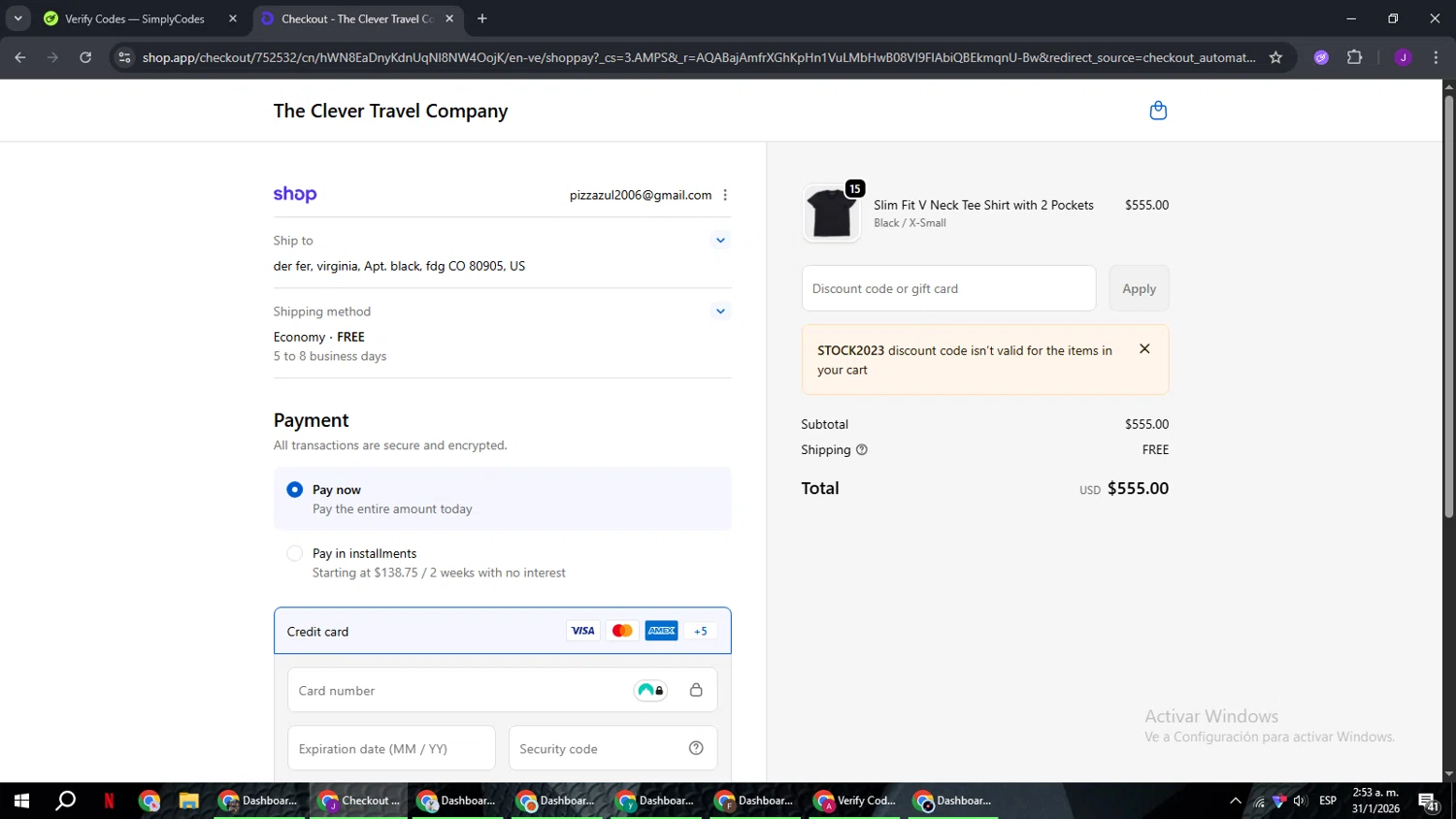
Task: Click the Economy · FREE shipping text
Action: 319,337
